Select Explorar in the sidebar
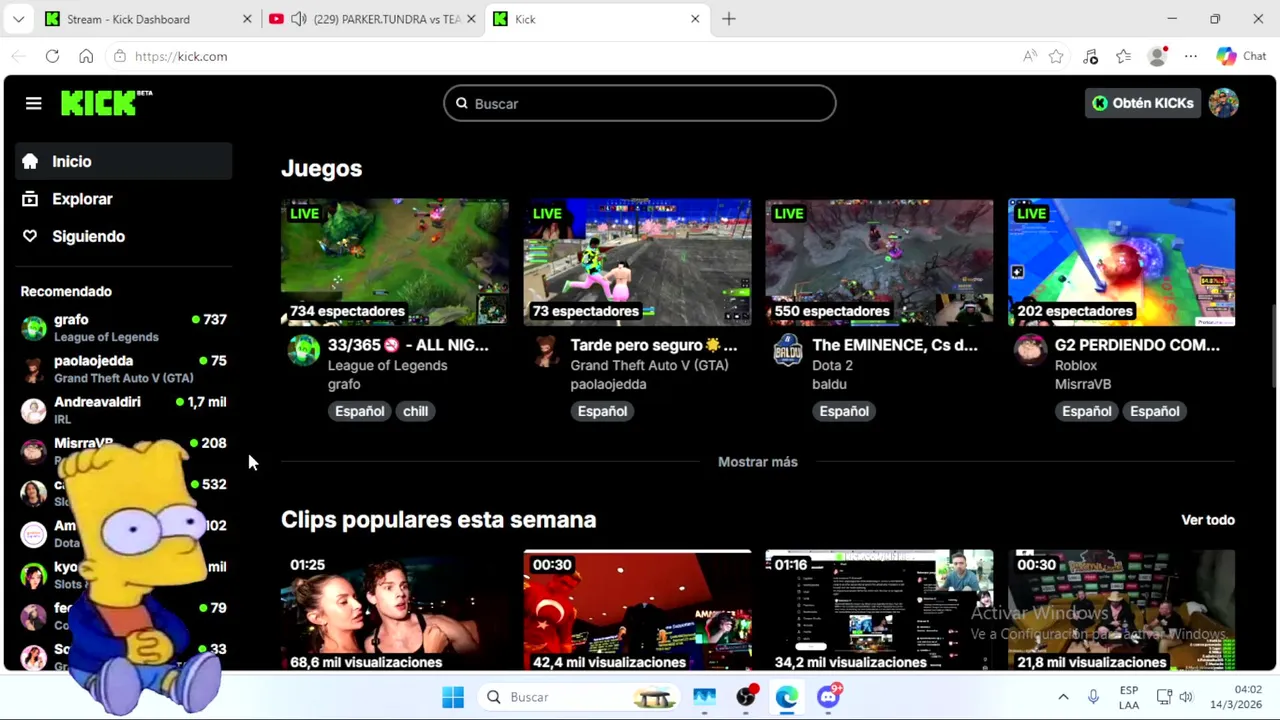The height and width of the screenshot is (720, 1280). [124, 199]
